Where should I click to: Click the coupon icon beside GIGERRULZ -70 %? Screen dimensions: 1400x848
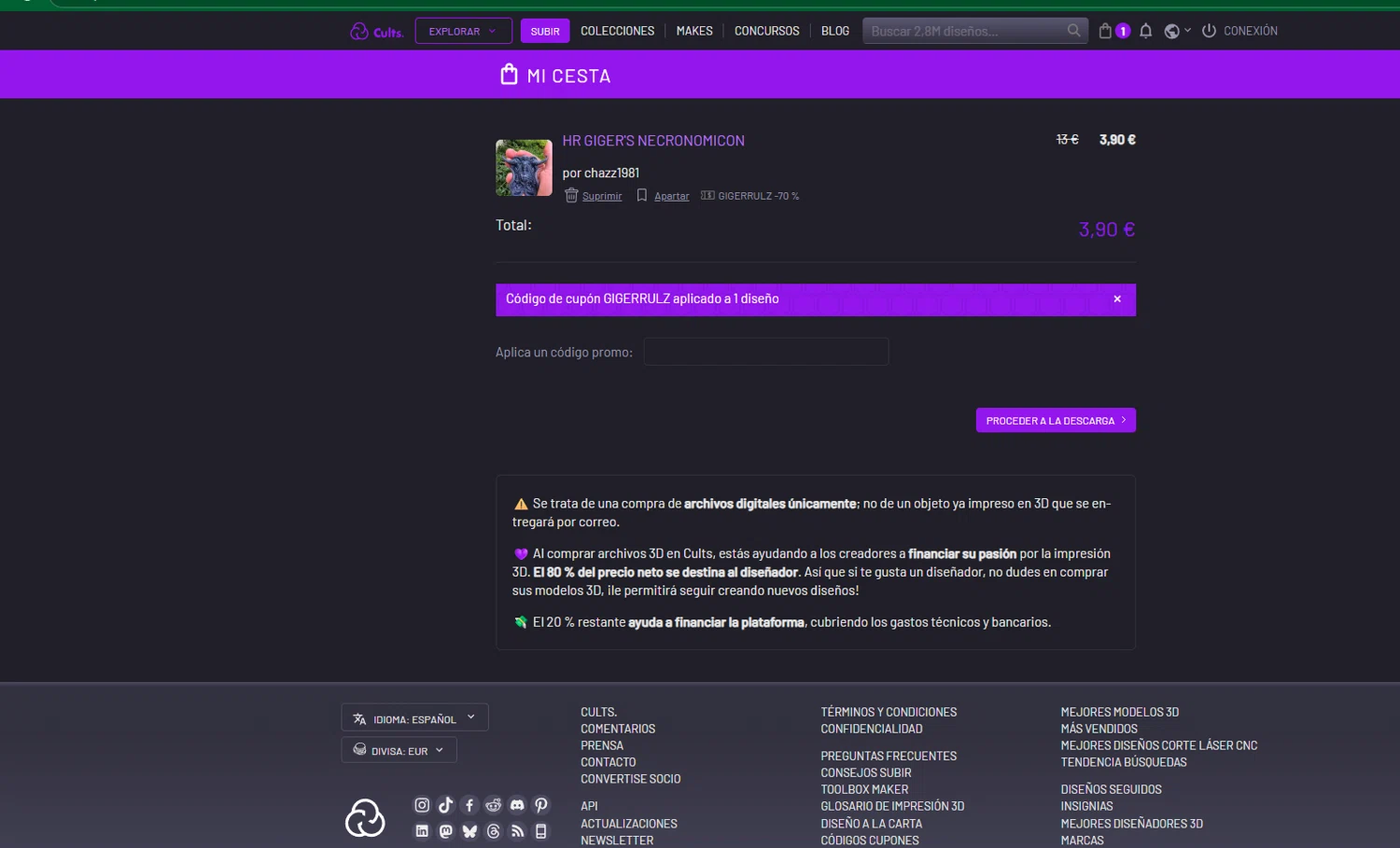pyautogui.click(x=707, y=195)
